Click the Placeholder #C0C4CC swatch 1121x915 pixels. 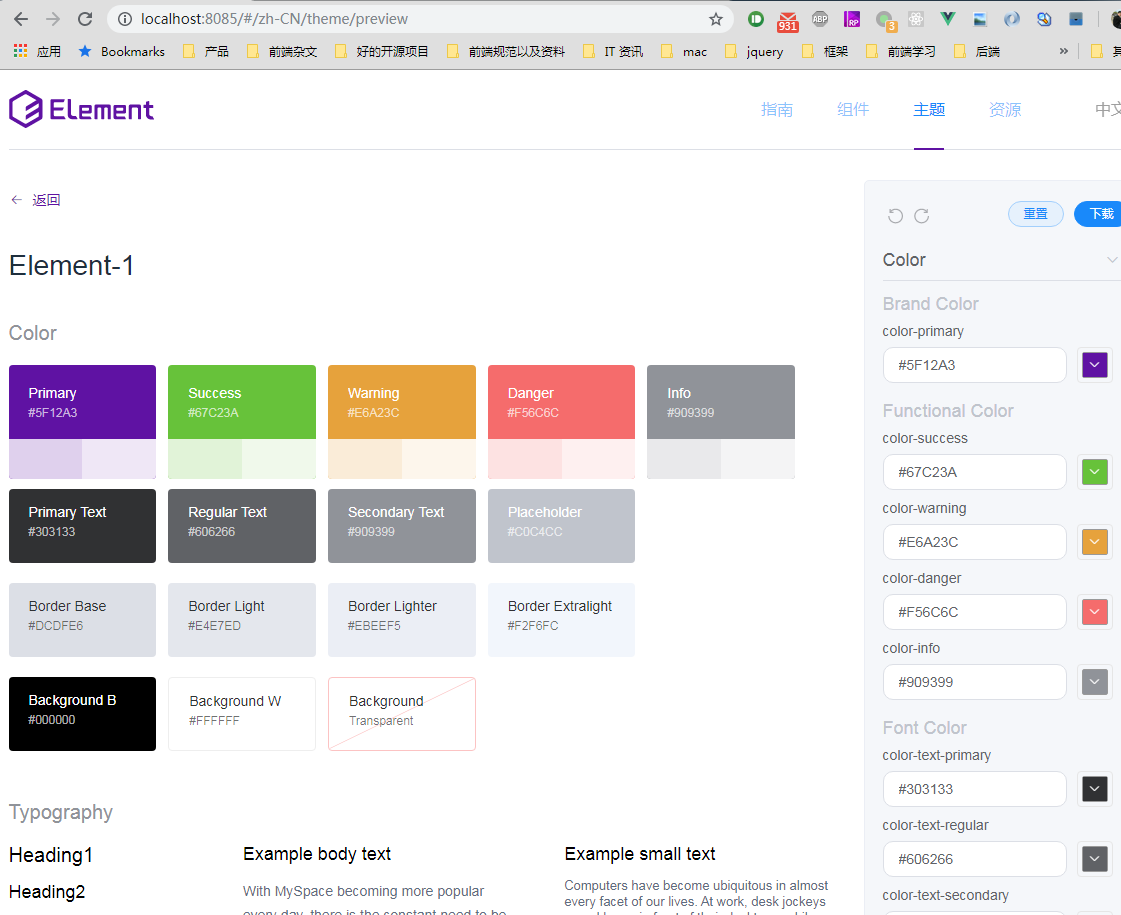click(x=561, y=525)
